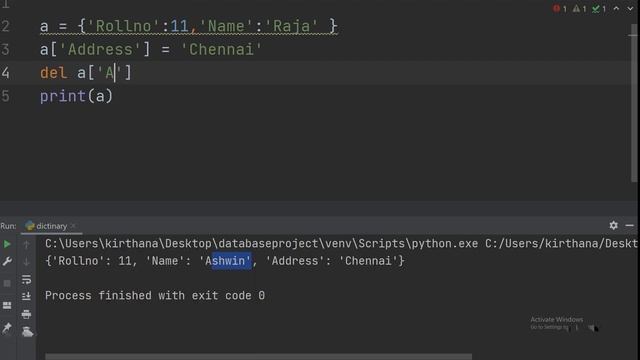
Task: Open run configuration wrench icon
Action: (7, 261)
